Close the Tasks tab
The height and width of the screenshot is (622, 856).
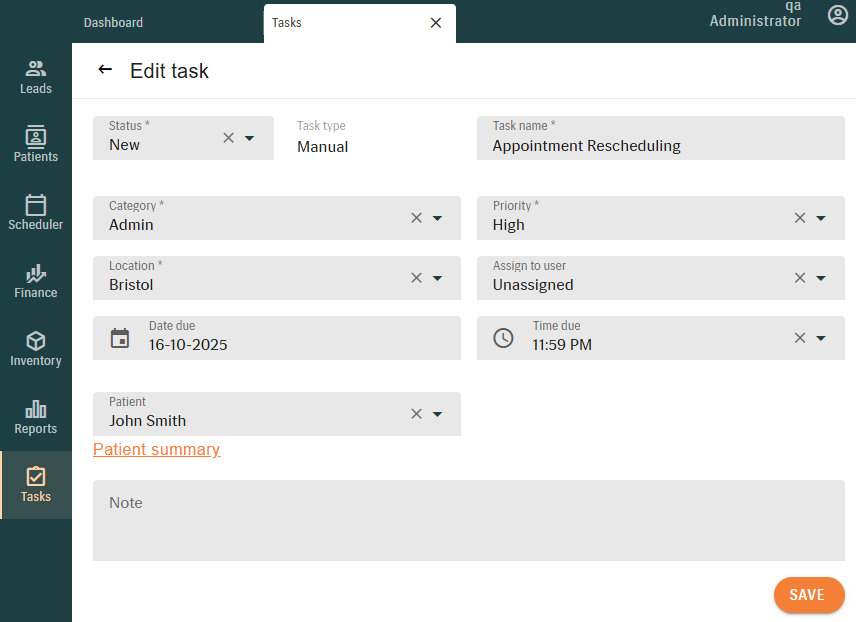coord(435,23)
